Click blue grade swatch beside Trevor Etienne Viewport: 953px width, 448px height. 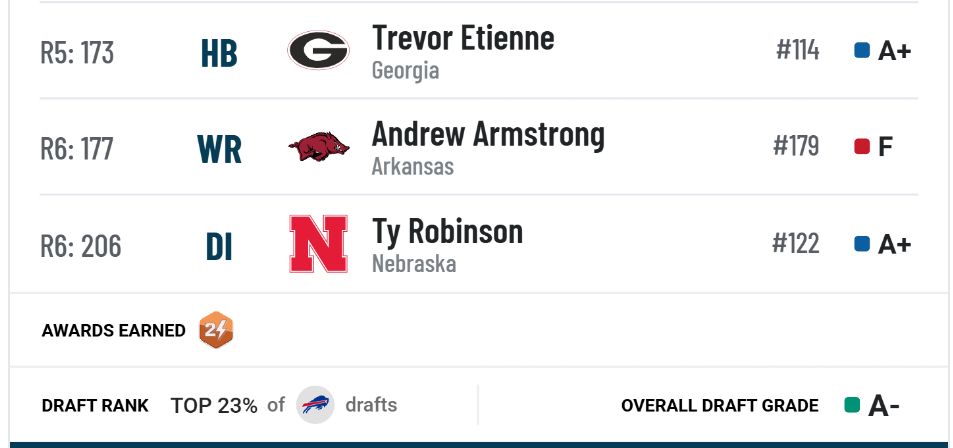pos(862,50)
